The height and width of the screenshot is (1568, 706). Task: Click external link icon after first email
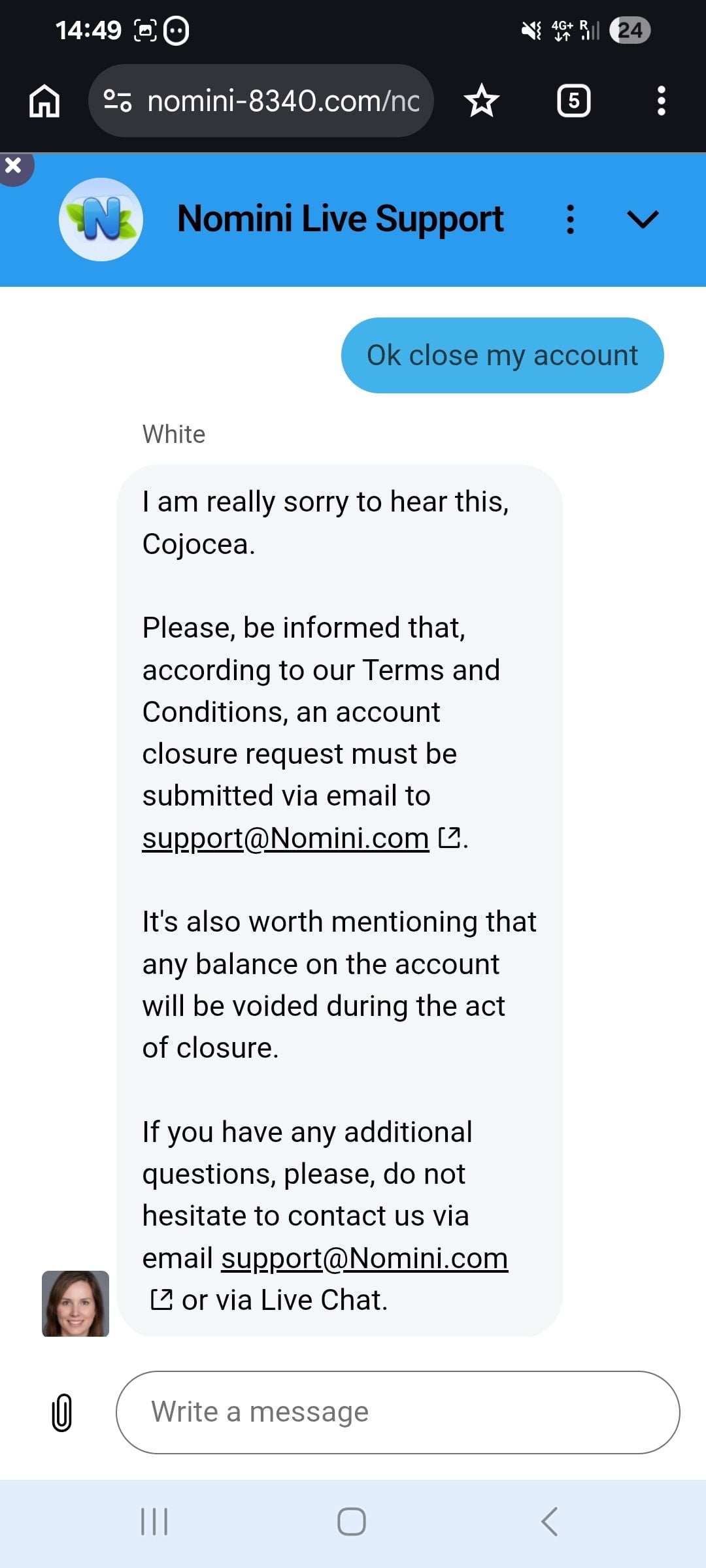point(449,838)
